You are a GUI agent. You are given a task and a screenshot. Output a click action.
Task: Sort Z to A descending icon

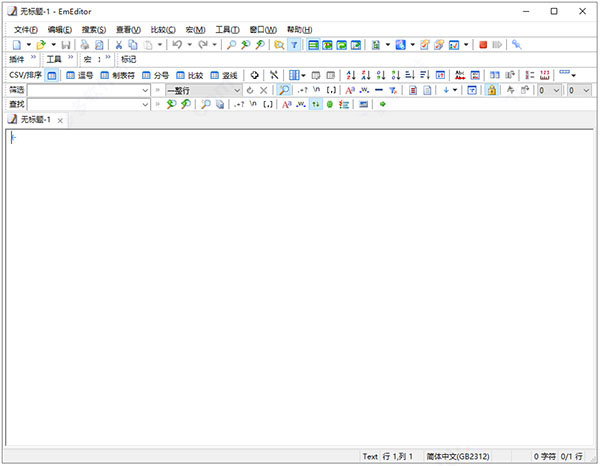click(366, 75)
